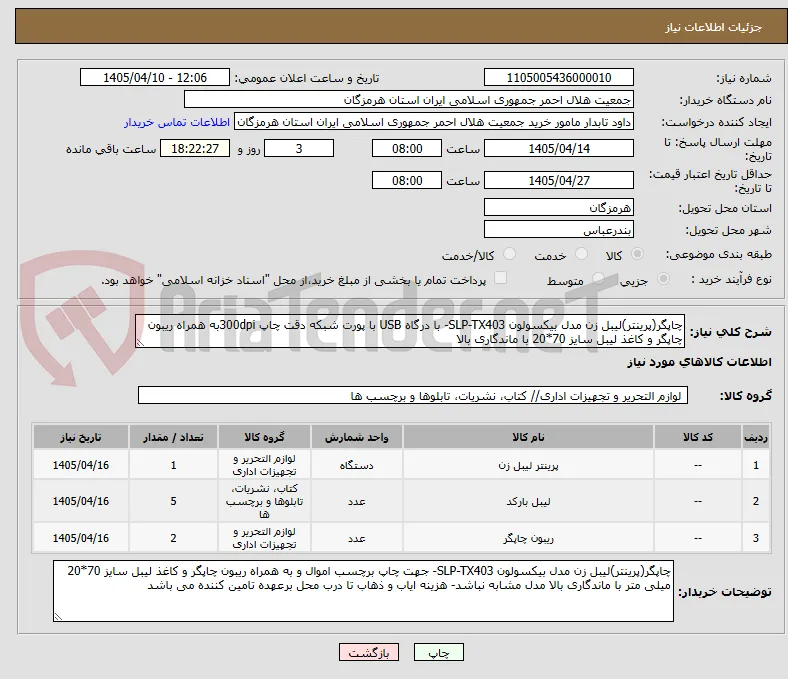The image size is (788, 679).
Task: Click the need number field 1105005436000010
Action: pos(559,77)
